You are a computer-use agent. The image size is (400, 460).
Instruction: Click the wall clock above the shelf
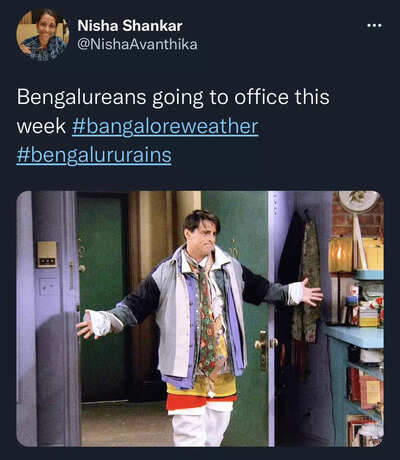pyautogui.click(x=358, y=201)
